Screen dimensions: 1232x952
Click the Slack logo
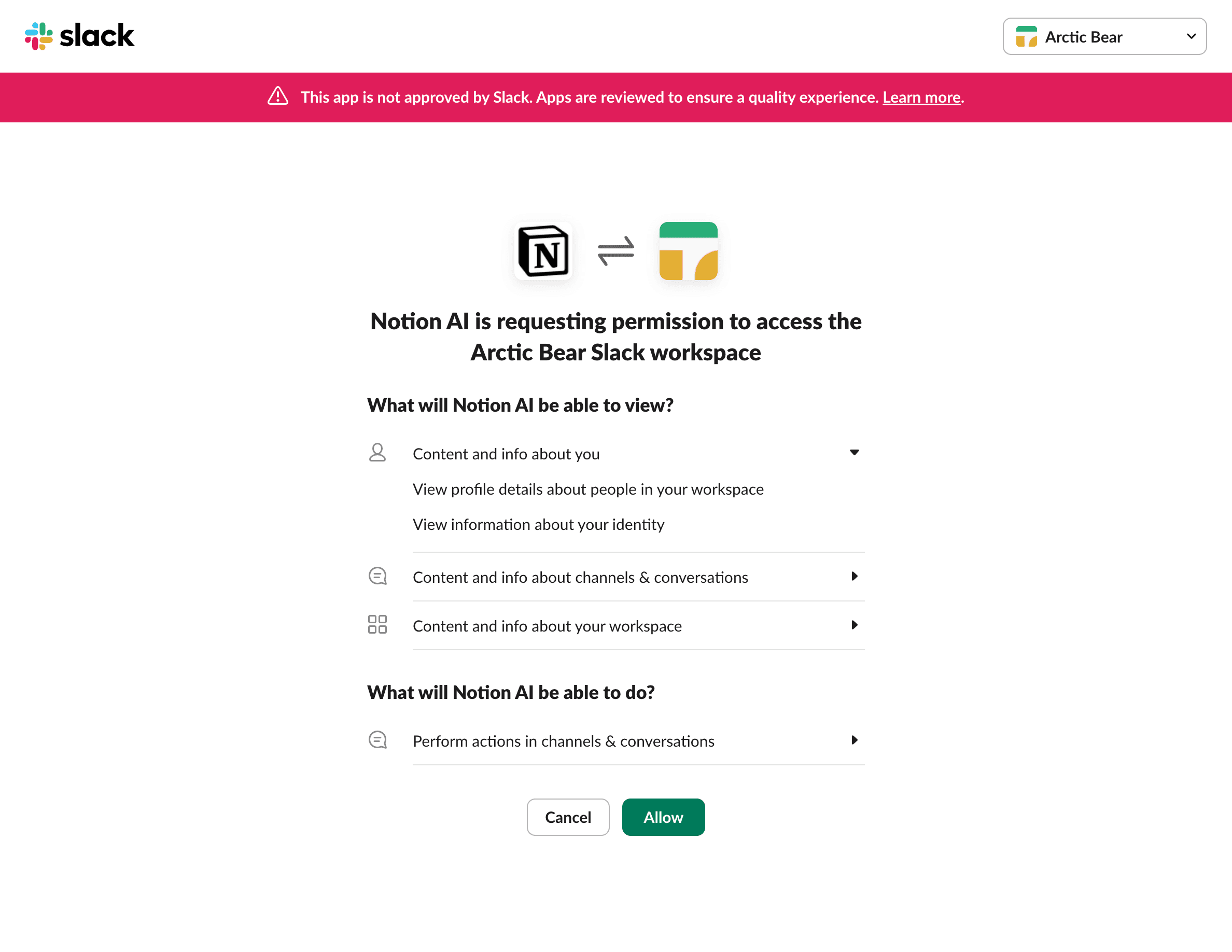[x=79, y=36]
